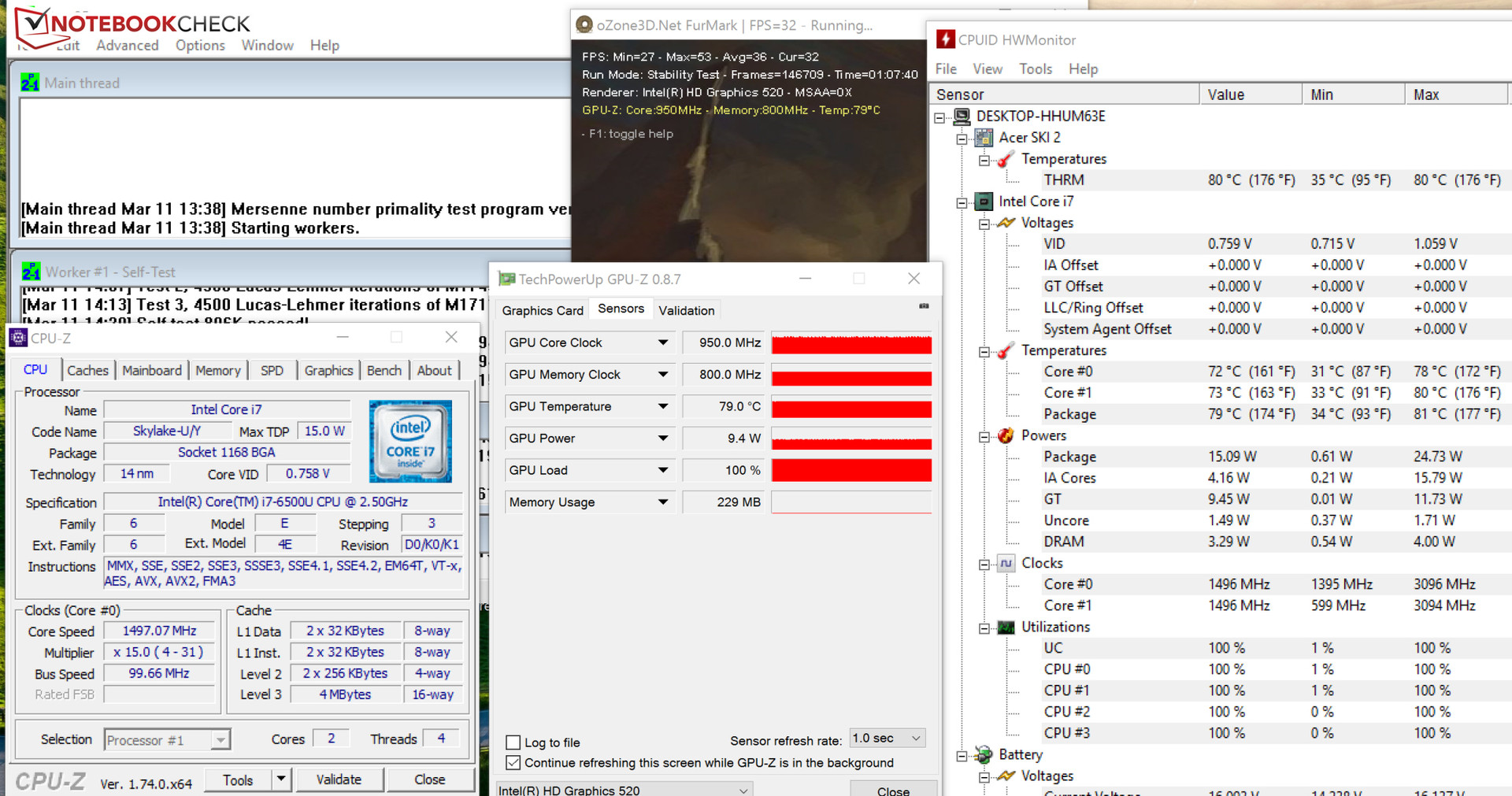This screenshot has height=796, width=1512.
Task: Open the GPU Load sensor dropdown
Action: [663, 470]
